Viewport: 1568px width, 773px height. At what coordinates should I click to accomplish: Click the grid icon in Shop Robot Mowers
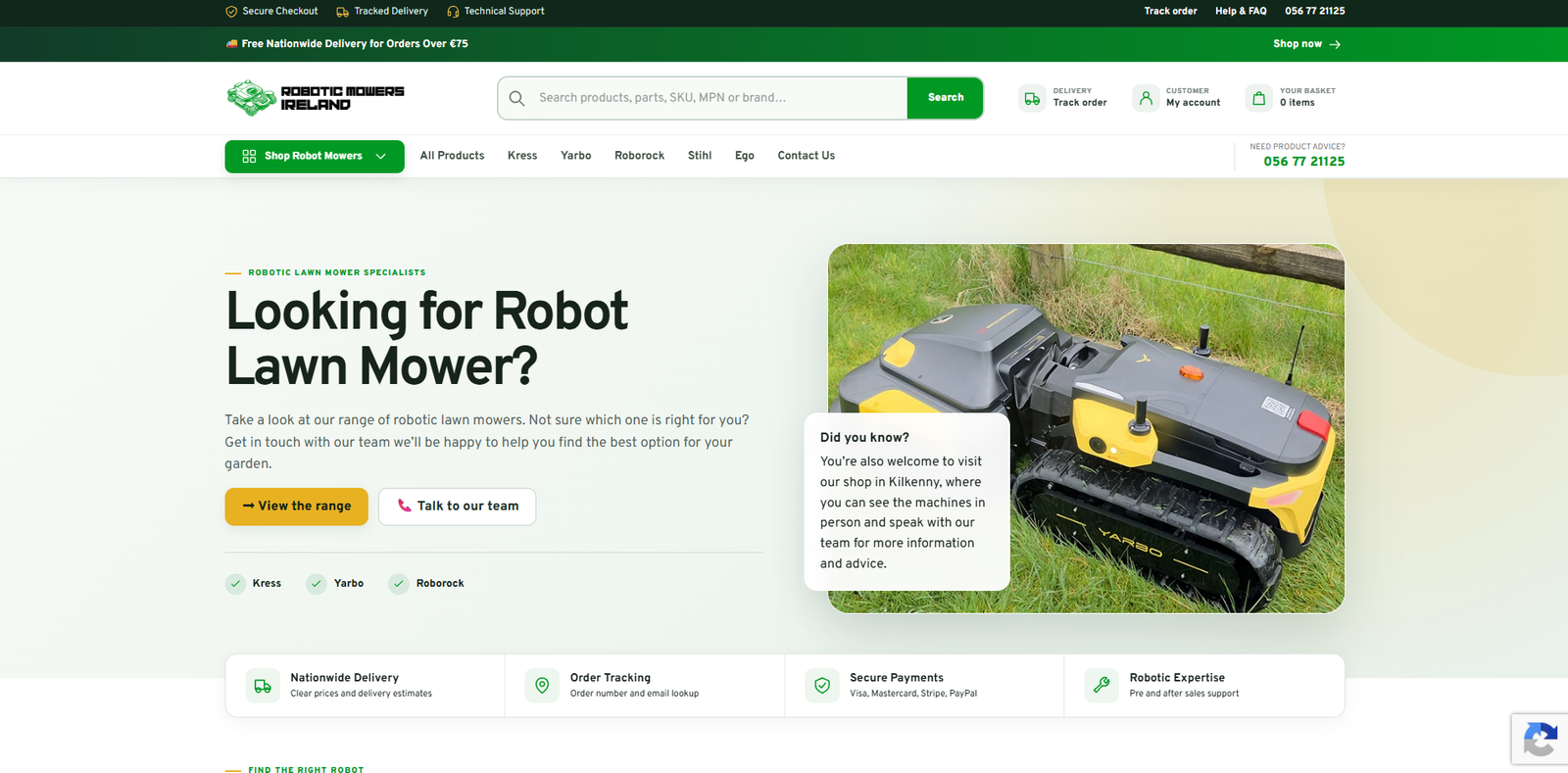click(249, 156)
